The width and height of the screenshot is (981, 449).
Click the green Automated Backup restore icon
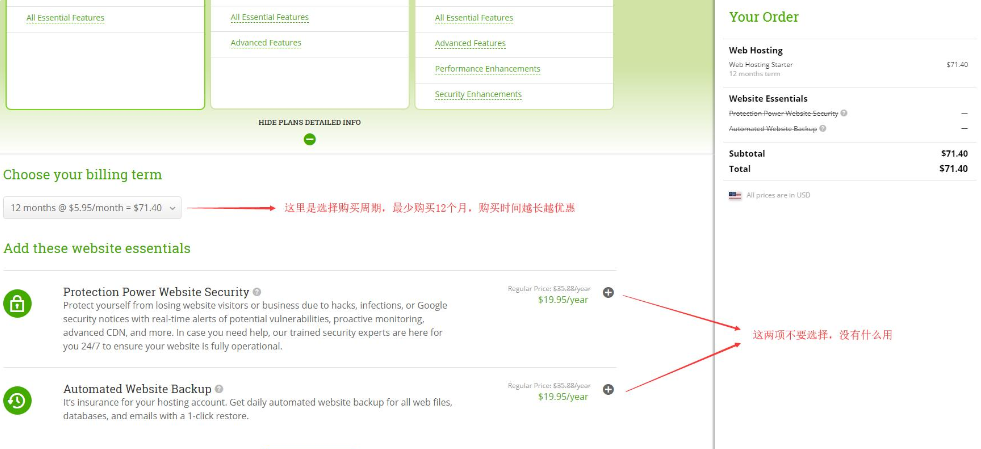pos(17,400)
